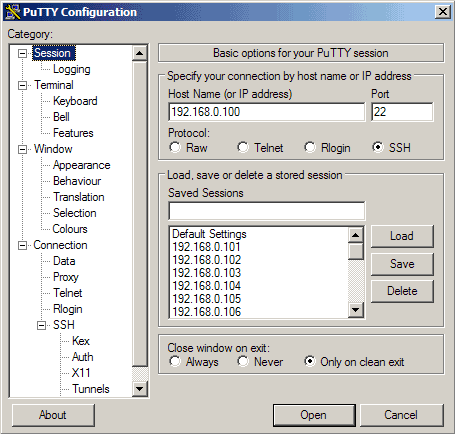The width and height of the screenshot is (455, 434).
Task: Select the SSH category in the tree
Action: pyautogui.click(x=64, y=325)
